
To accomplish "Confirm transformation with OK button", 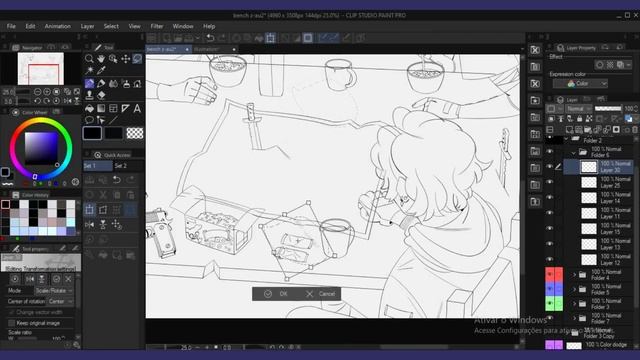I will (x=276, y=294).
